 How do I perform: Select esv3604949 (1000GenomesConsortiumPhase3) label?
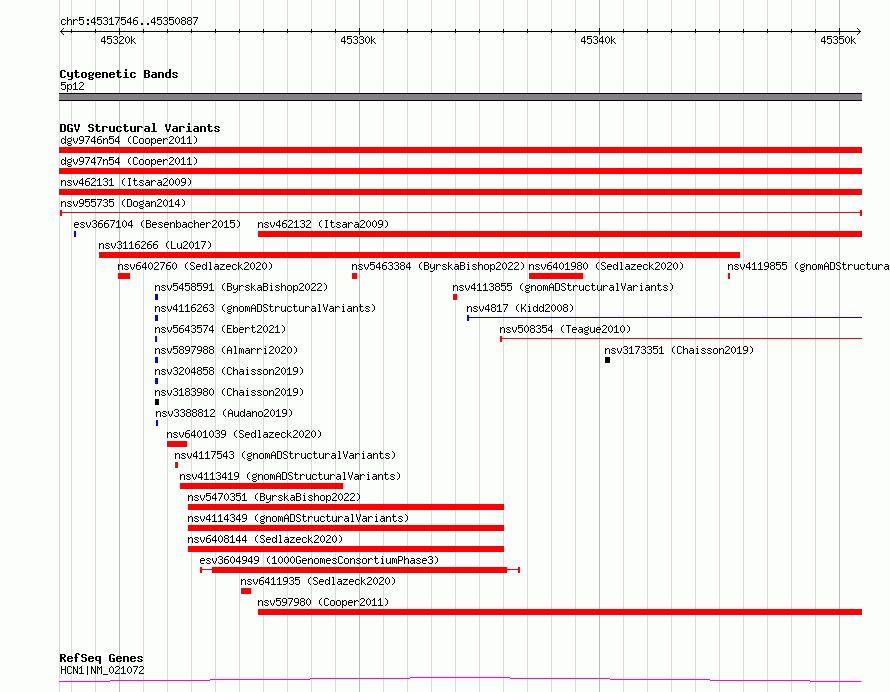(x=319, y=560)
